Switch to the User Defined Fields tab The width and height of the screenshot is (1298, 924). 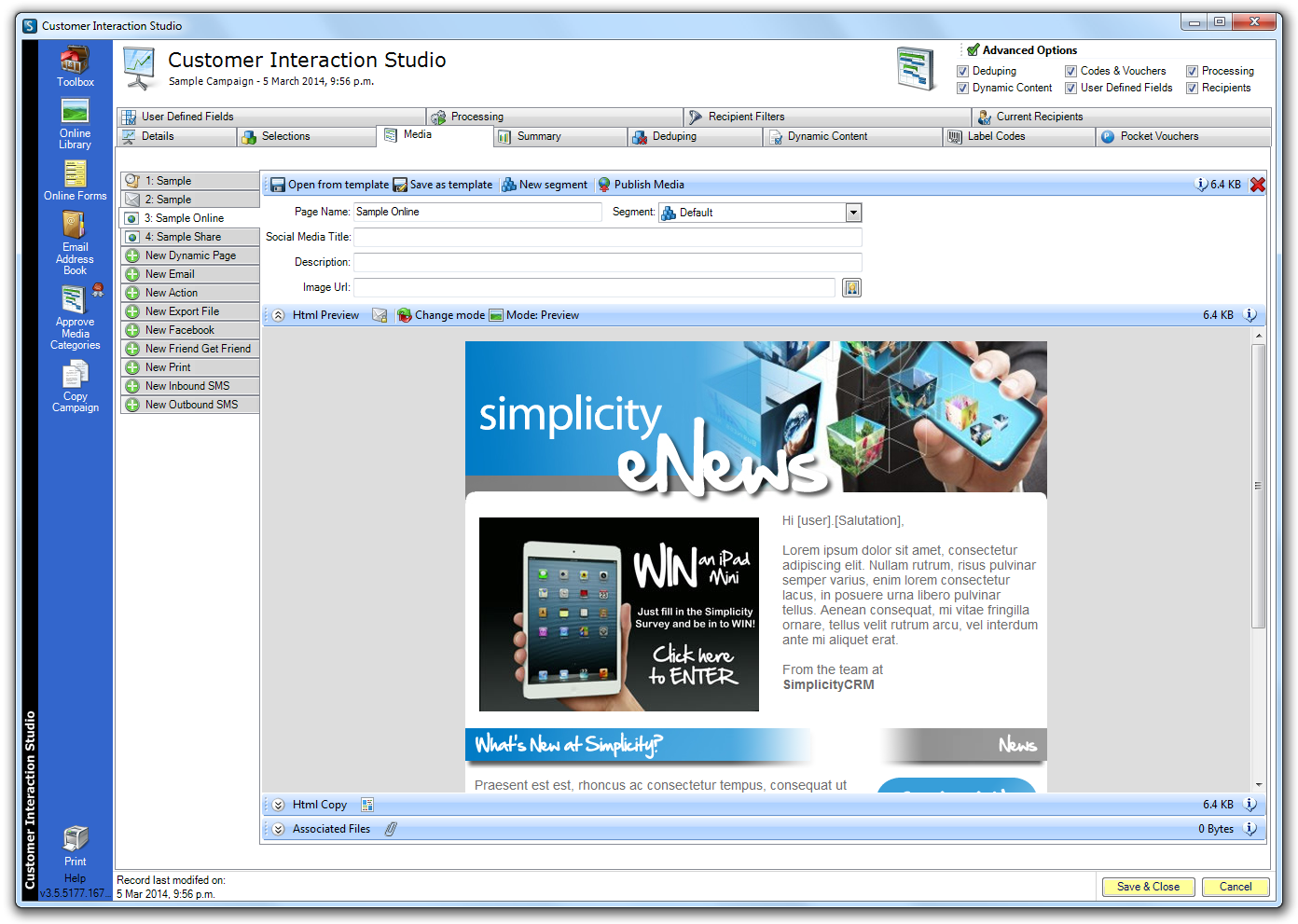tap(271, 117)
